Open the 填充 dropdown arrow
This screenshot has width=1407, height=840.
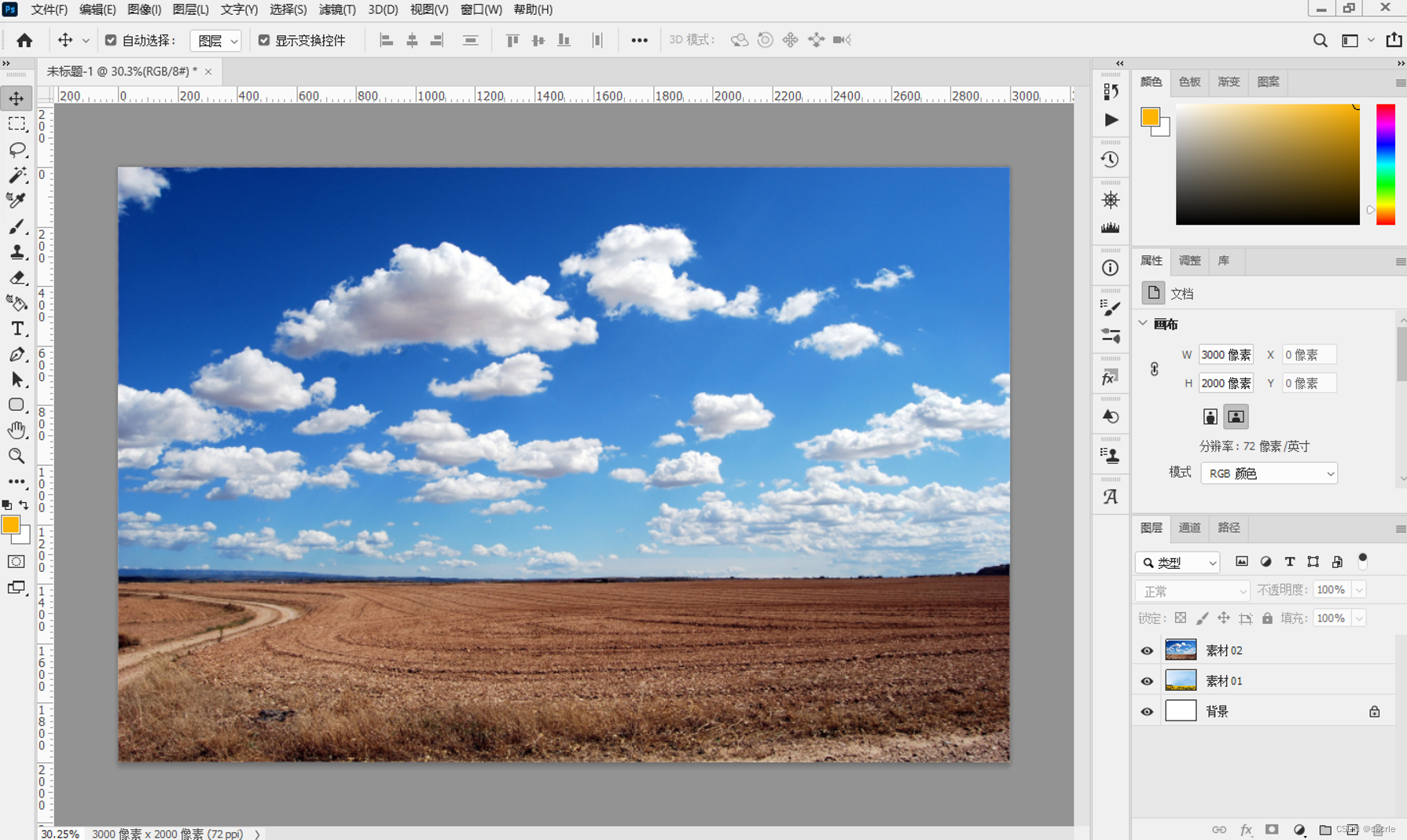(1359, 618)
